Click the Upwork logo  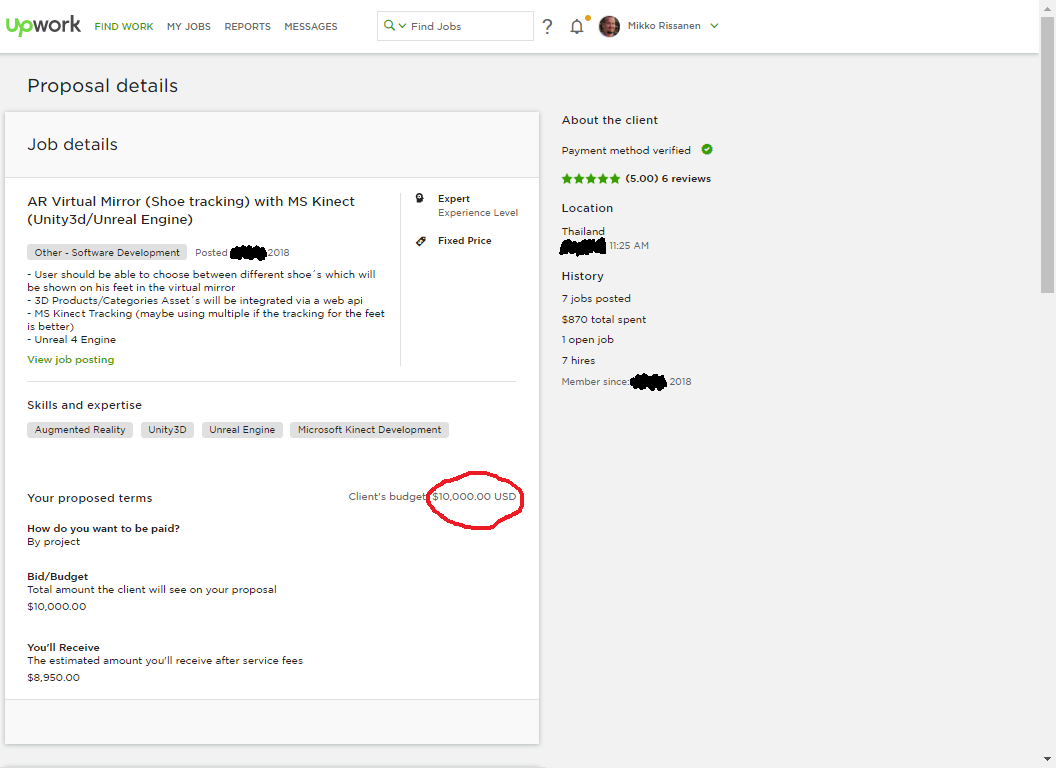pyautogui.click(x=43, y=26)
